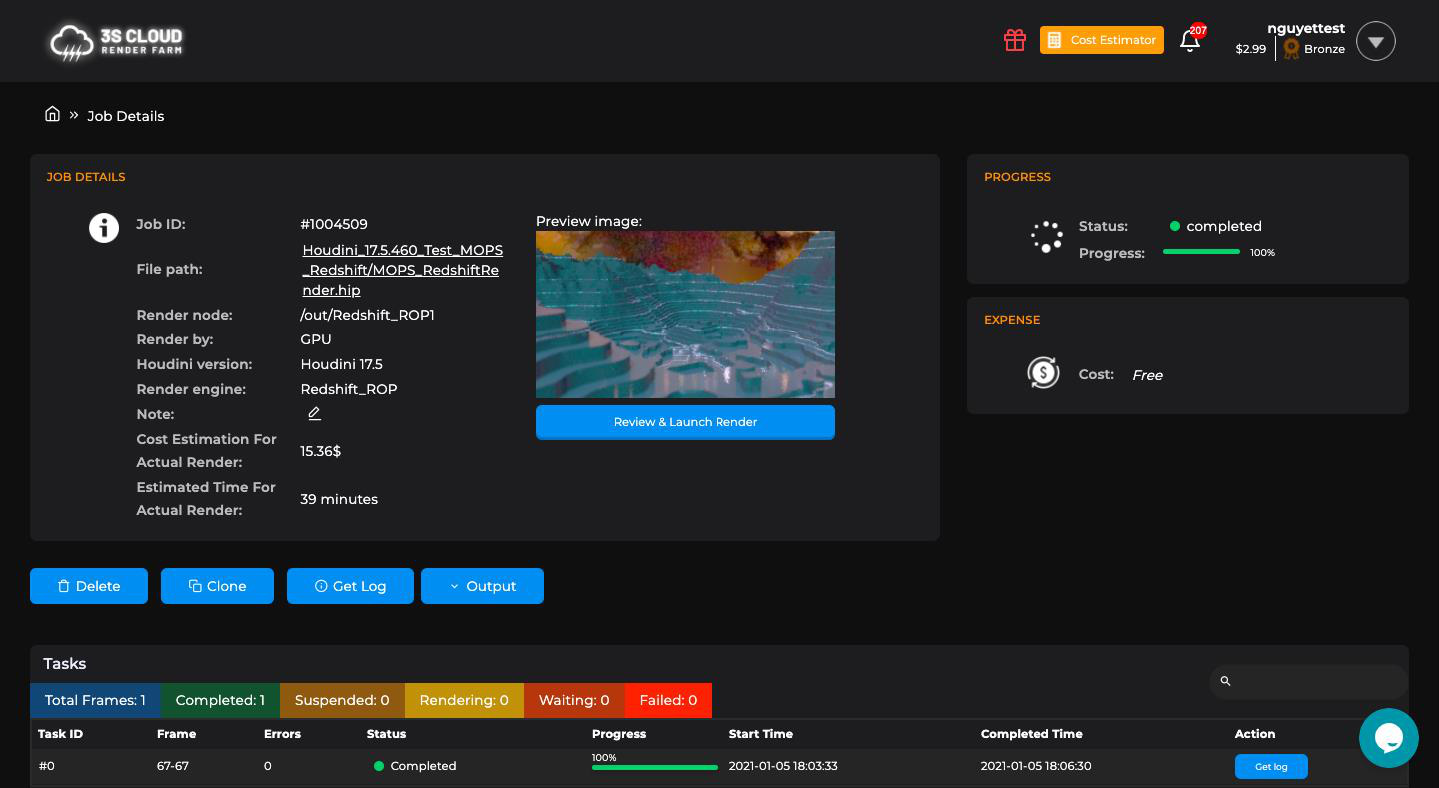Filter tasks by Suspended: 0

(342, 700)
